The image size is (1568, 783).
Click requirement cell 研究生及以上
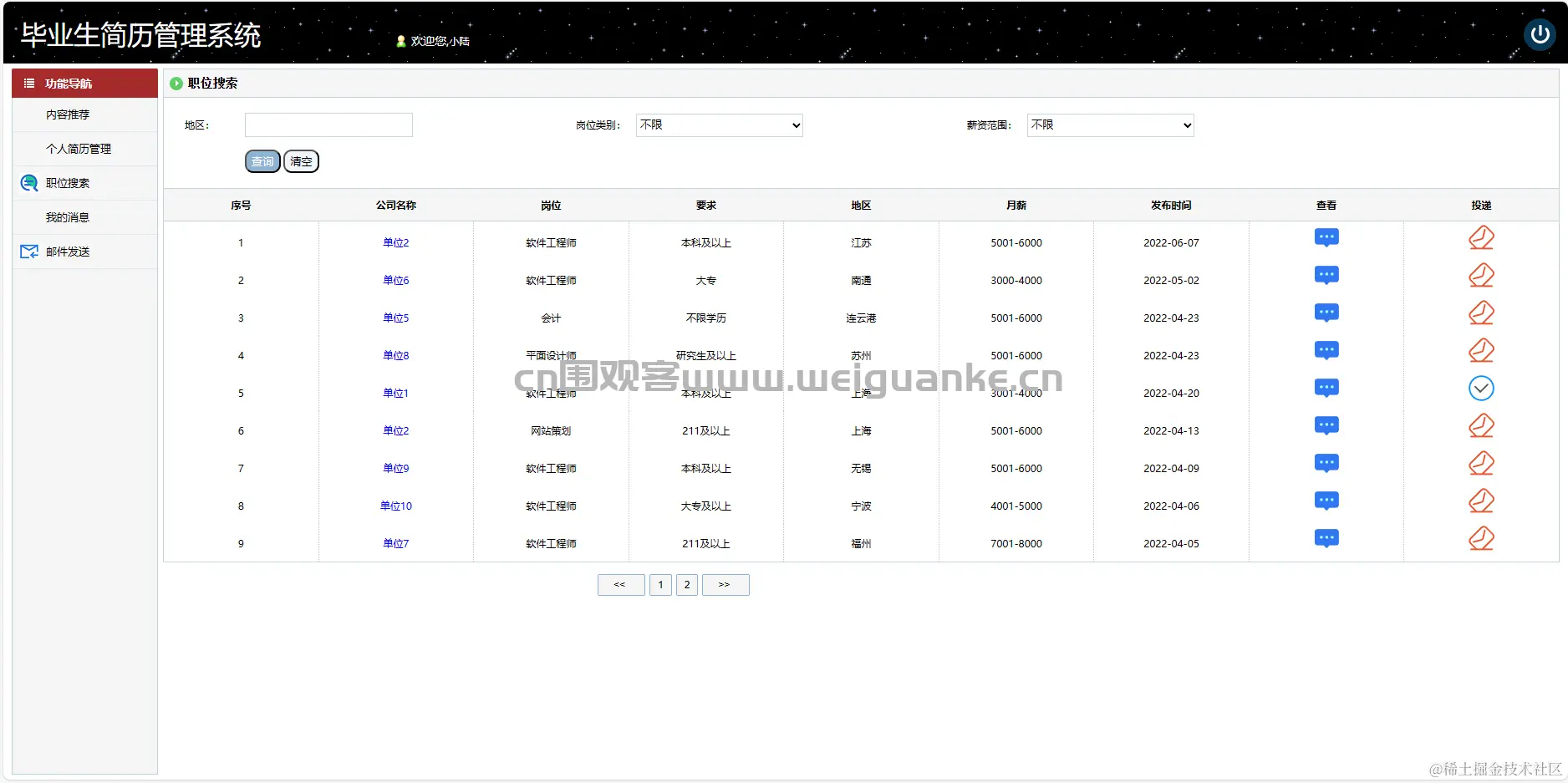coord(706,356)
